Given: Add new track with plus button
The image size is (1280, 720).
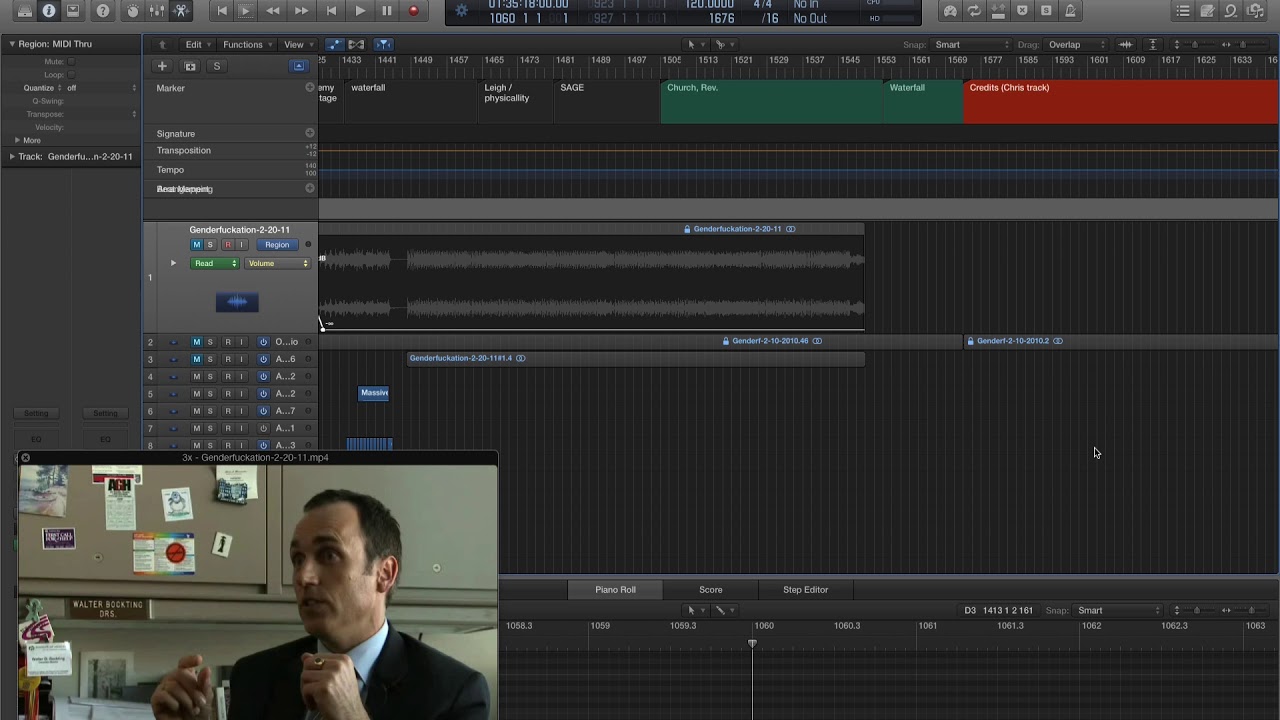Looking at the screenshot, I should point(162,66).
